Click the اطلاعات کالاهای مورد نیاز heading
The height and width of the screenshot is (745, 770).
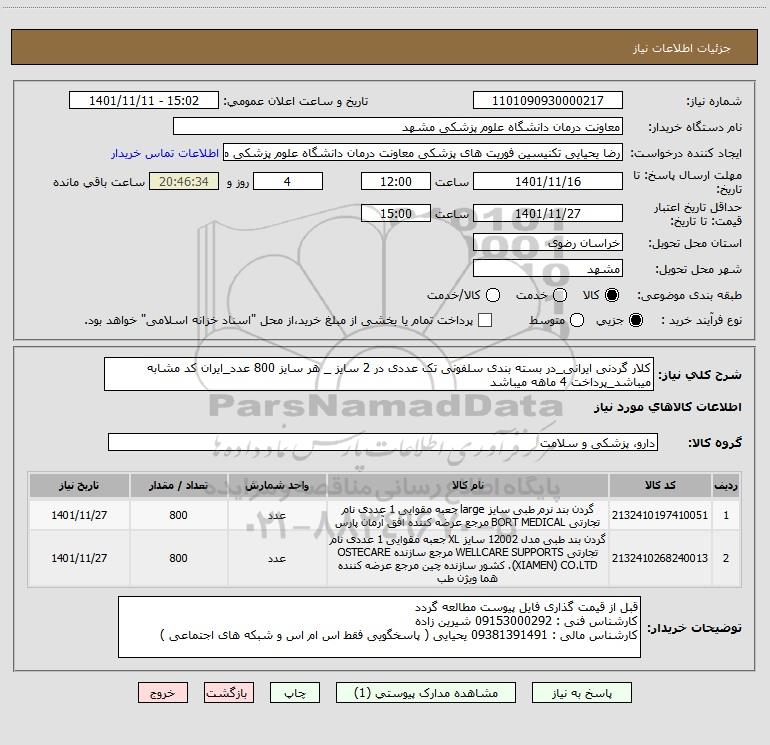668,407
